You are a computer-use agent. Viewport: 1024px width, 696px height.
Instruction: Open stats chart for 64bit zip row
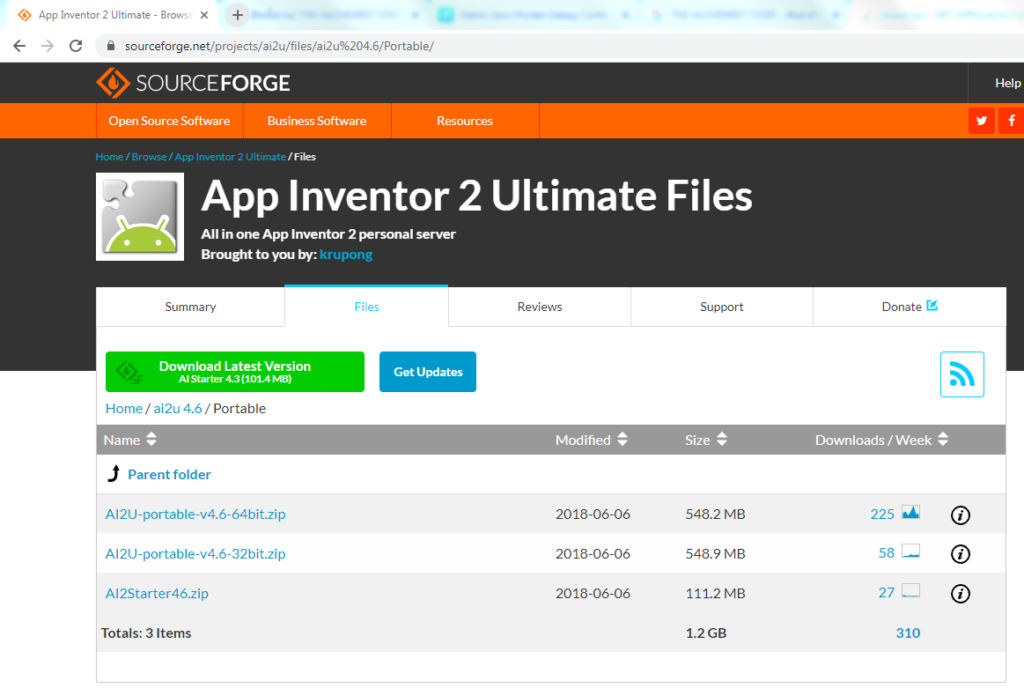pyautogui.click(x=911, y=513)
